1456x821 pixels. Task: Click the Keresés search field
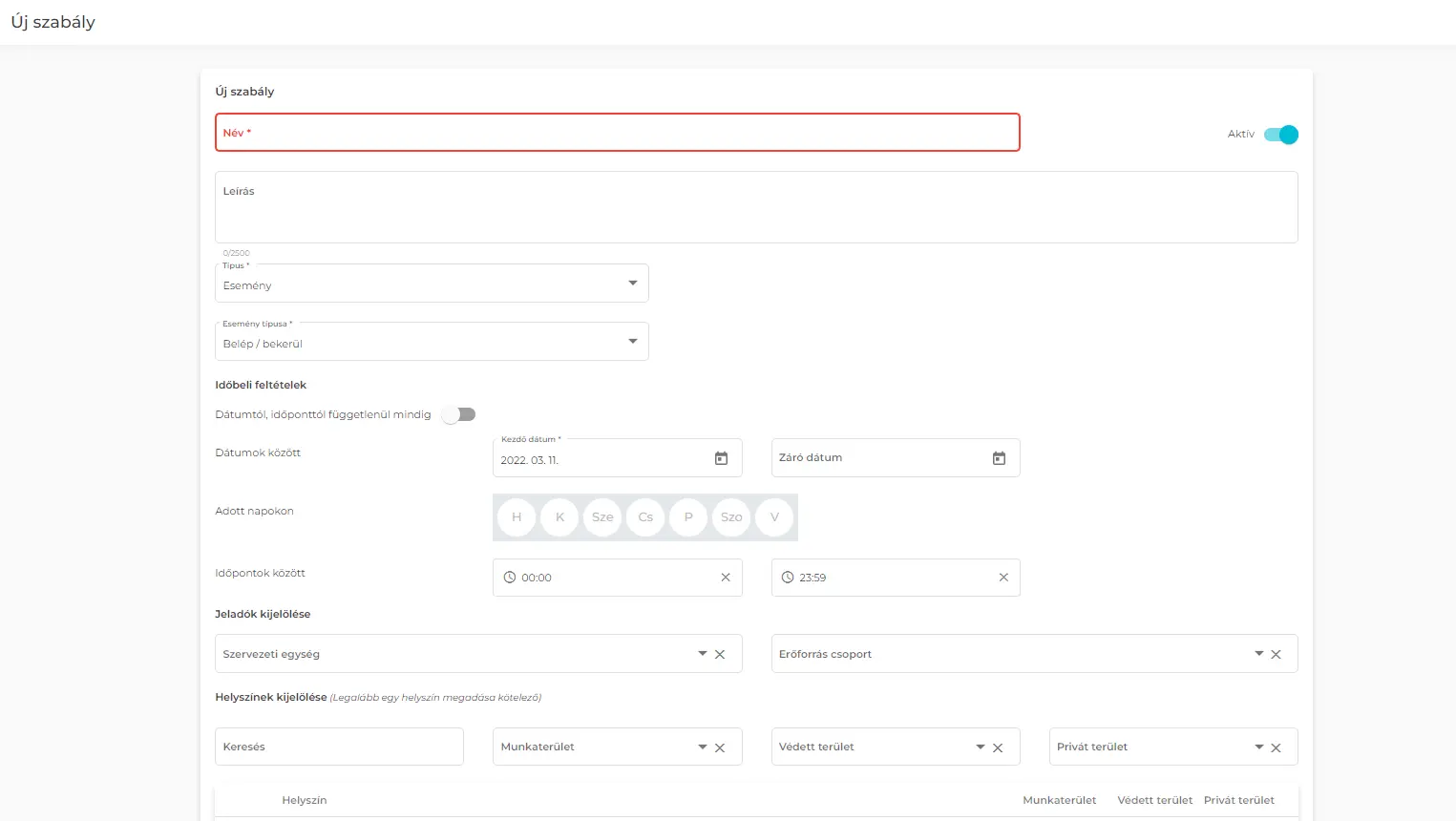(x=339, y=747)
